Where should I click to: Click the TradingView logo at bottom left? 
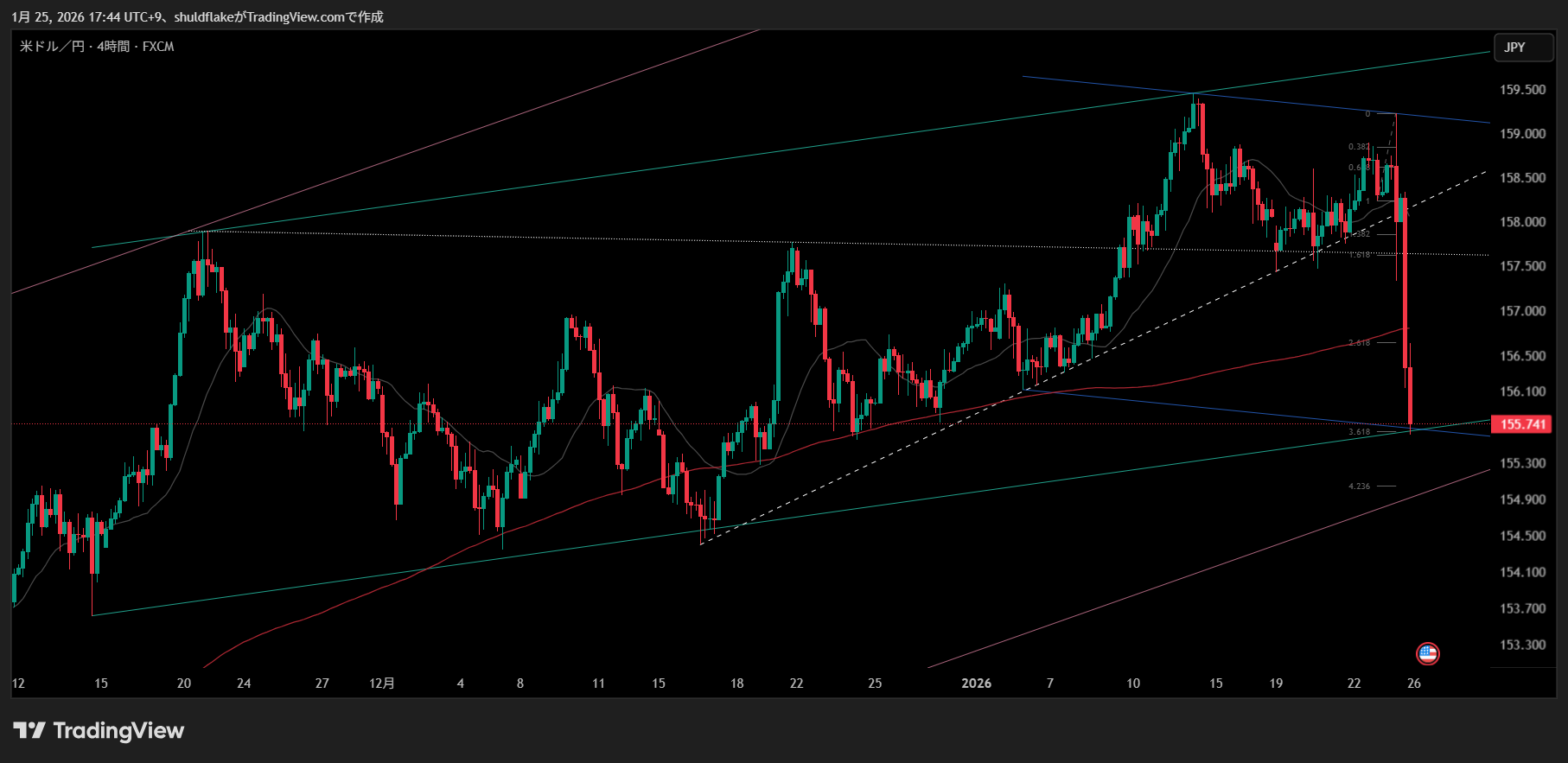point(99,731)
